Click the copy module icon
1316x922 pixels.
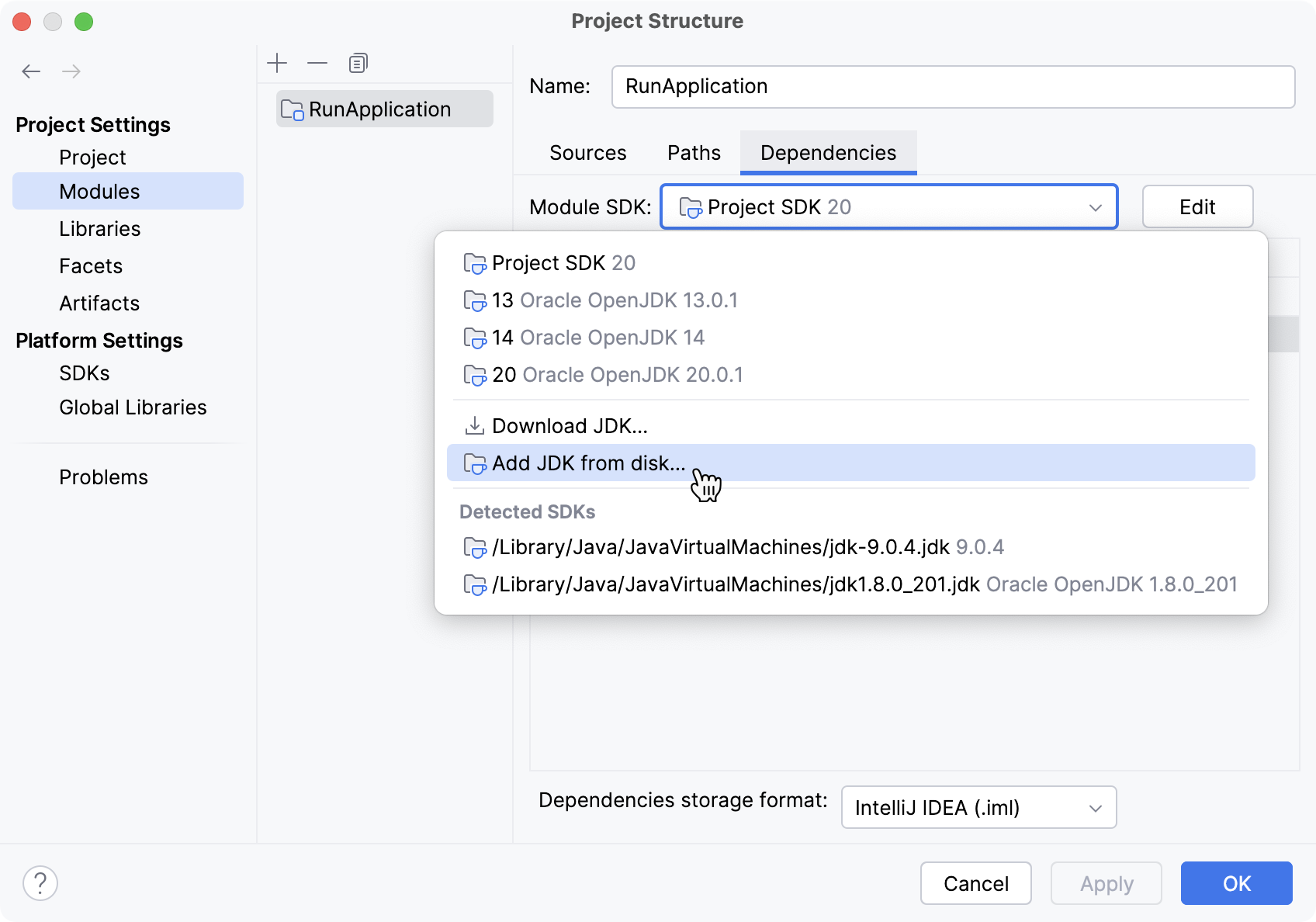click(x=358, y=62)
